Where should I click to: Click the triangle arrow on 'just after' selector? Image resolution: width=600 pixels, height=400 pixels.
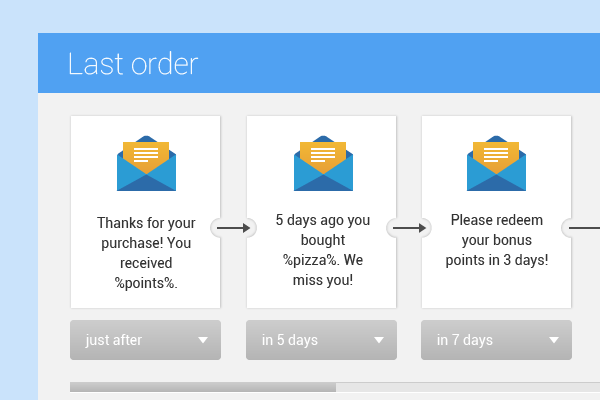tap(203, 340)
